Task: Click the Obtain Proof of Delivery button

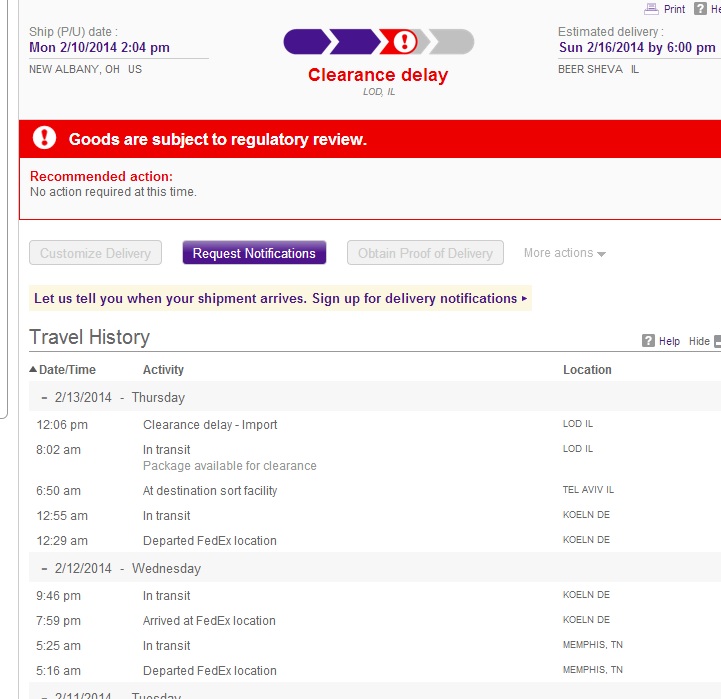Action: (x=425, y=253)
